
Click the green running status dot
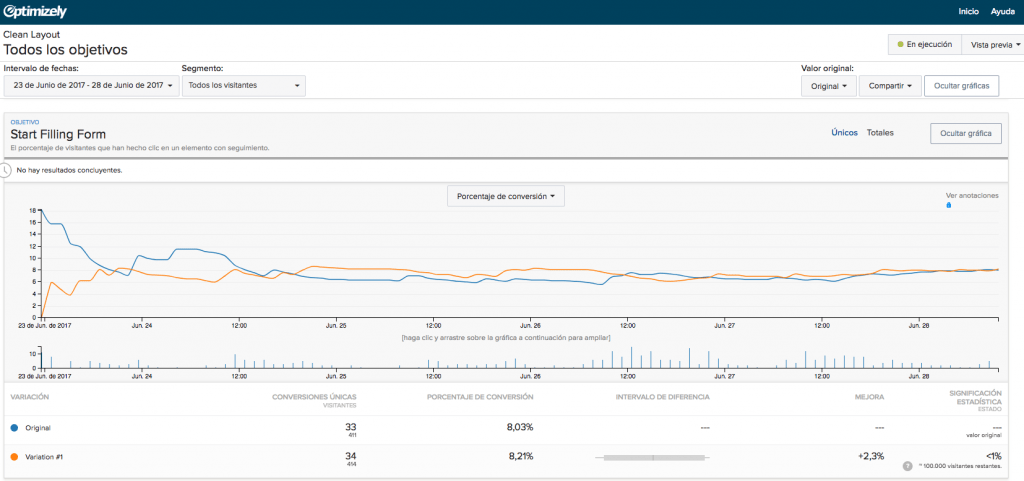(x=901, y=44)
